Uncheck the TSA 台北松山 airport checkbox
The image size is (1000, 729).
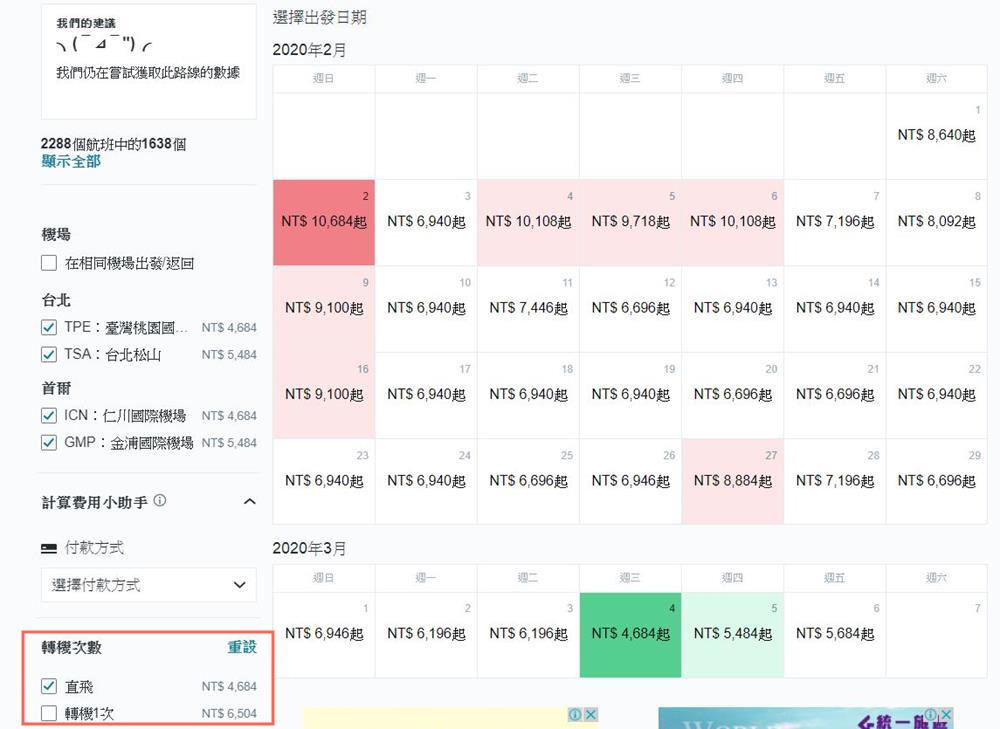point(49,354)
